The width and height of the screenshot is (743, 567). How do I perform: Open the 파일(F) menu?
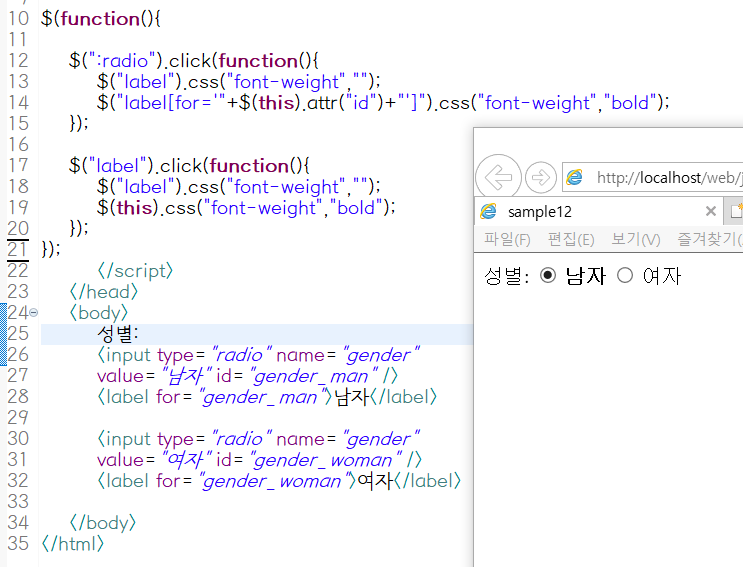(507, 239)
